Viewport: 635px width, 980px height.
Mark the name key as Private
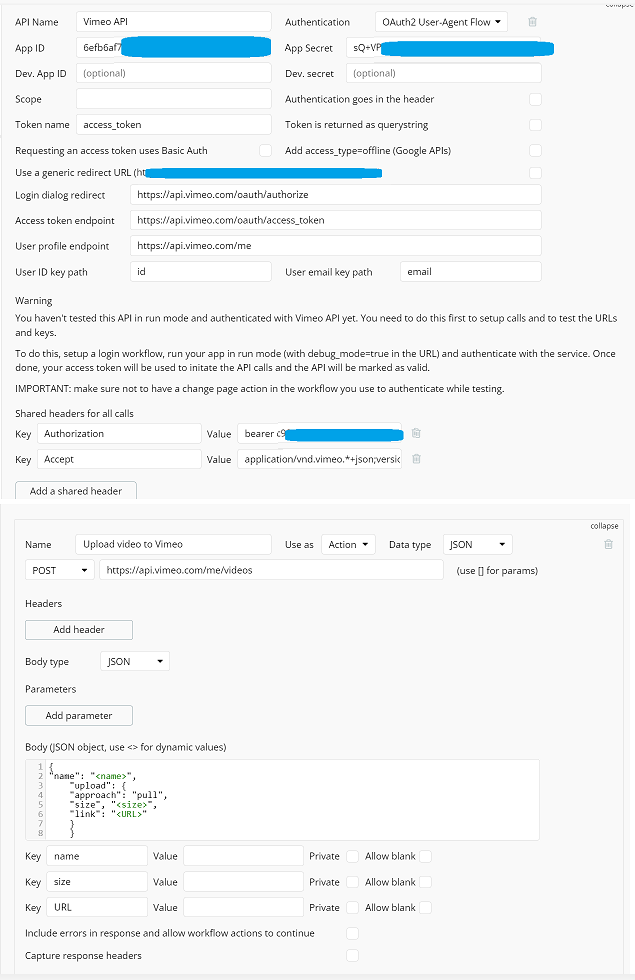pos(352,856)
